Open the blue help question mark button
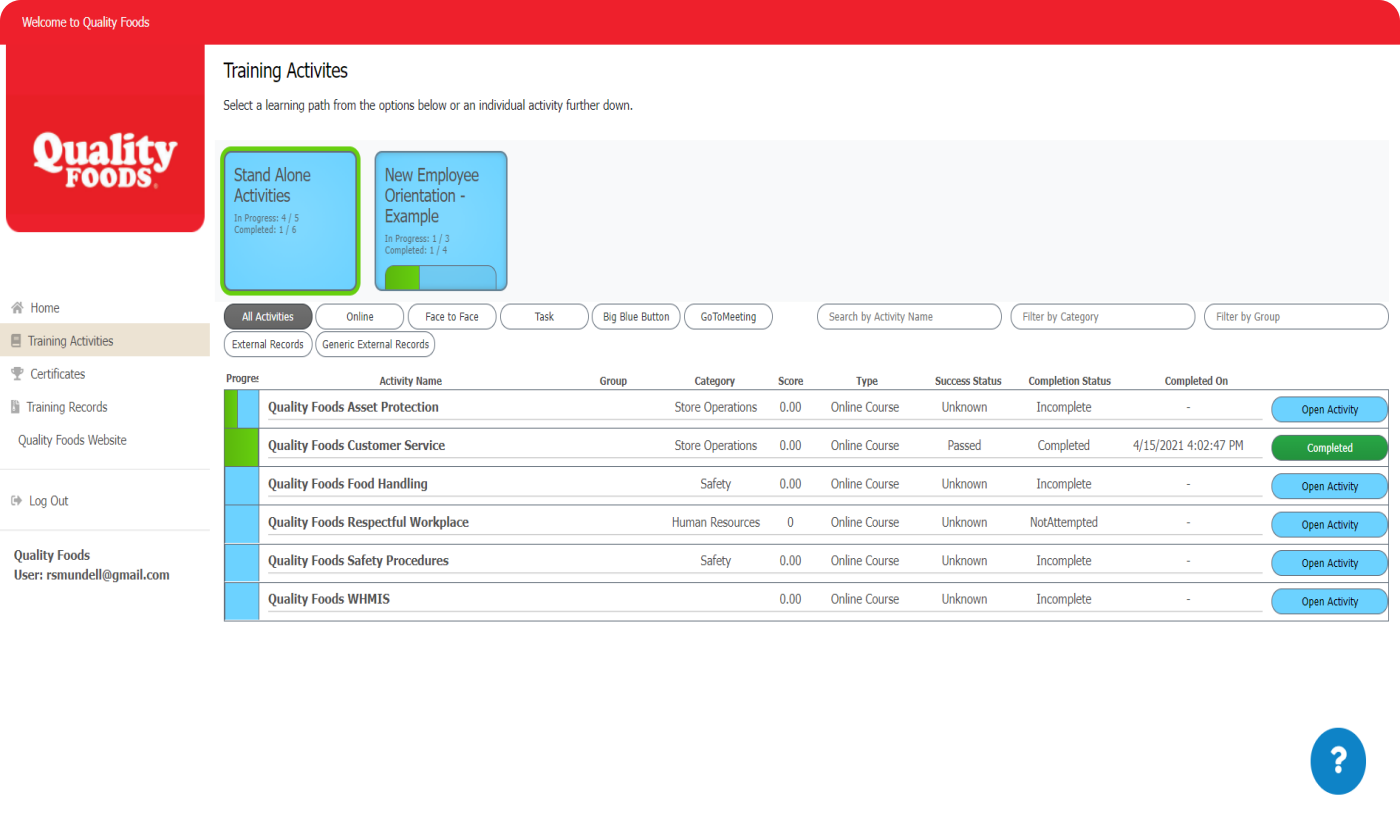Viewport: 1400px width, 834px height. pos(1337,761)
